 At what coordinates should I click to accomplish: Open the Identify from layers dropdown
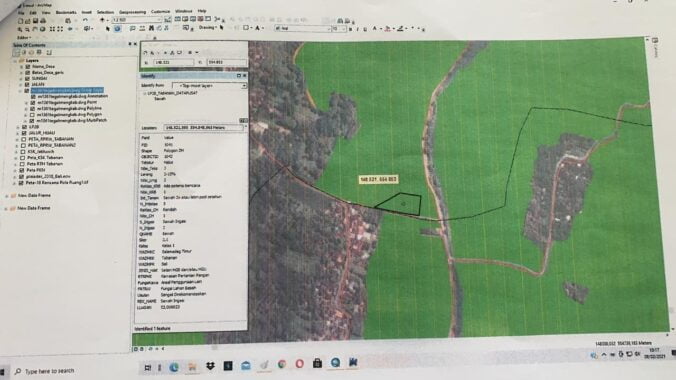[210, 86]
